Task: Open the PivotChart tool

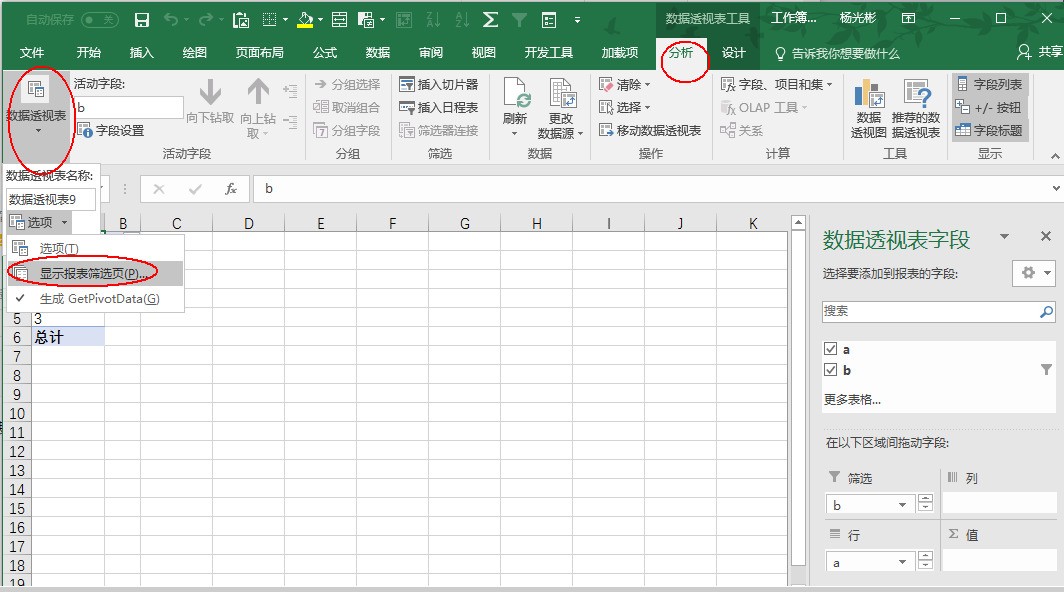Action: [x=869, y=109]
